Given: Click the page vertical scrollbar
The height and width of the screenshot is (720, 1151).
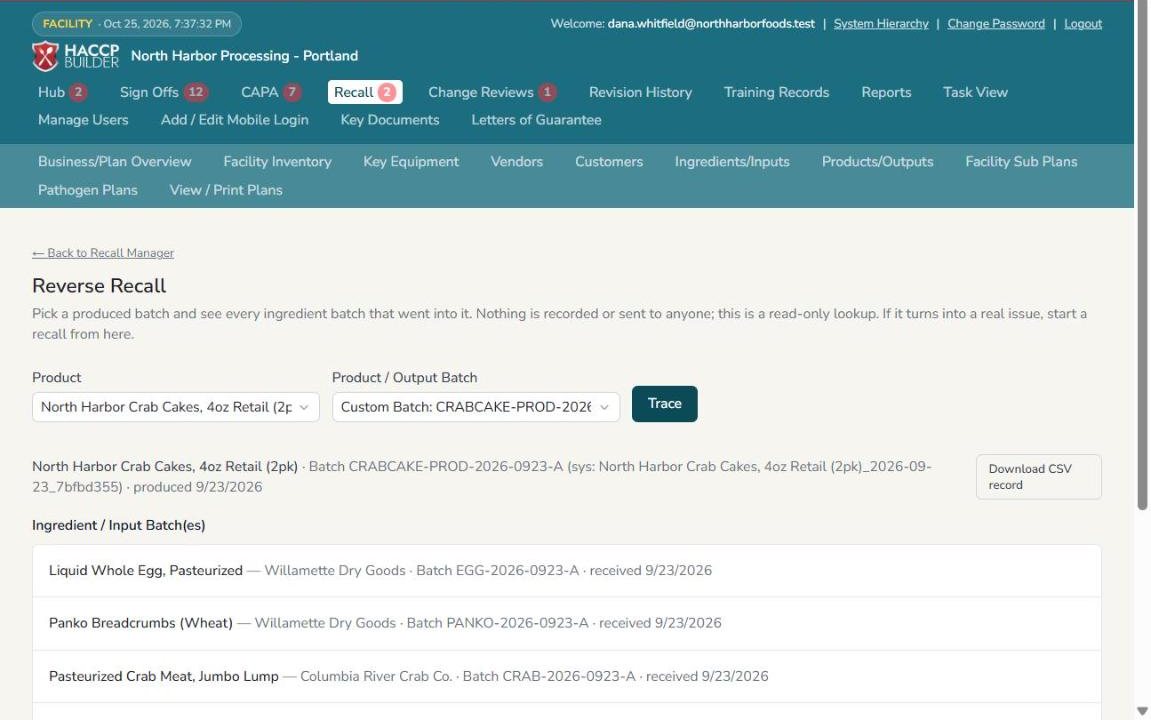Looking at the screenshot, I should [1142, 257].
